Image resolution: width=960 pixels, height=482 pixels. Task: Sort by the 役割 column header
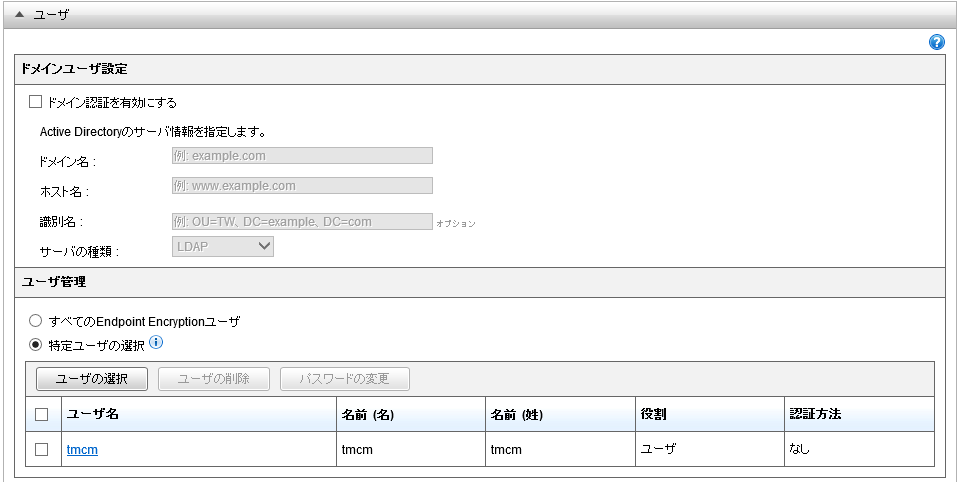pyautogui.click(x=653, y=414)
